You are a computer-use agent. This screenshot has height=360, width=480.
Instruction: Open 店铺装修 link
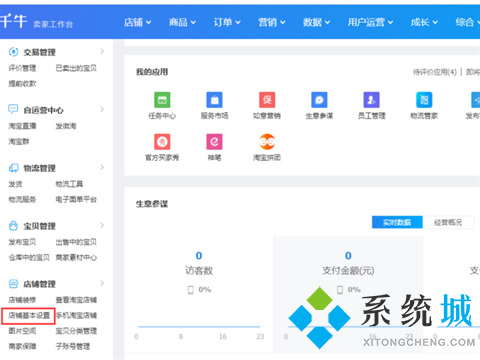[22, 300]
